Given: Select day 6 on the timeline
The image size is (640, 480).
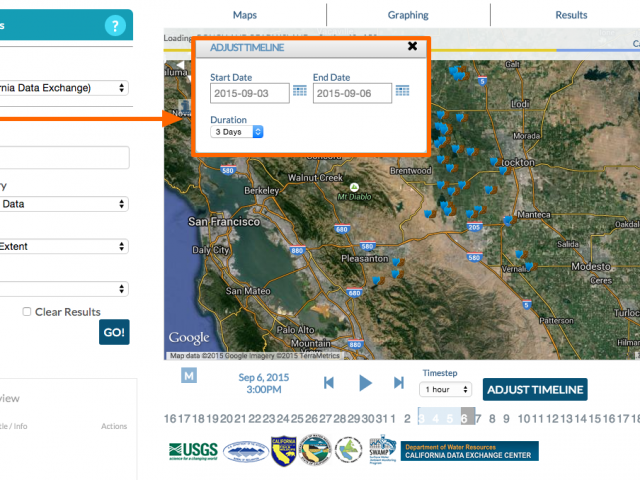Looking at the screenshot, I should click(x=464, y=419).
